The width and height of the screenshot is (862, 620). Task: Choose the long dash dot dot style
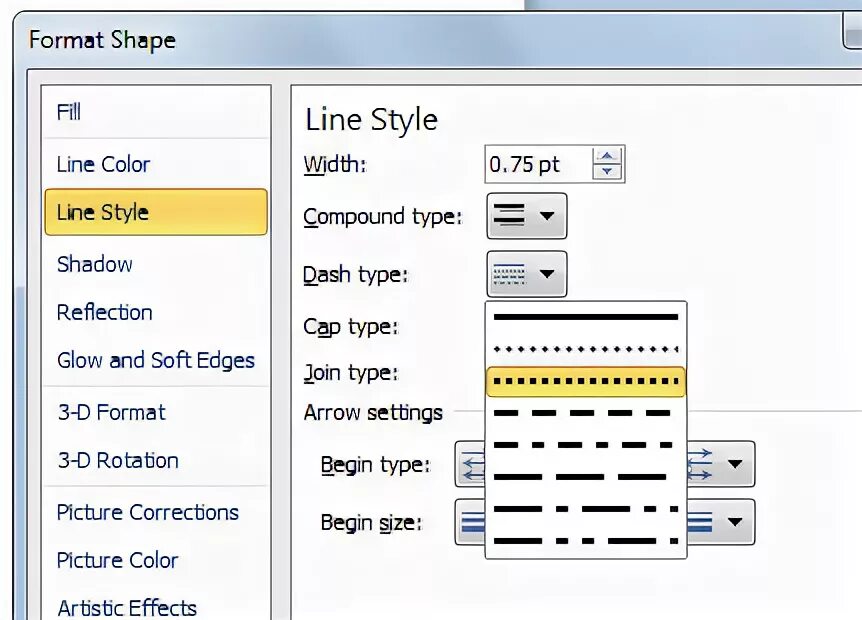click(x=585, y=541)
